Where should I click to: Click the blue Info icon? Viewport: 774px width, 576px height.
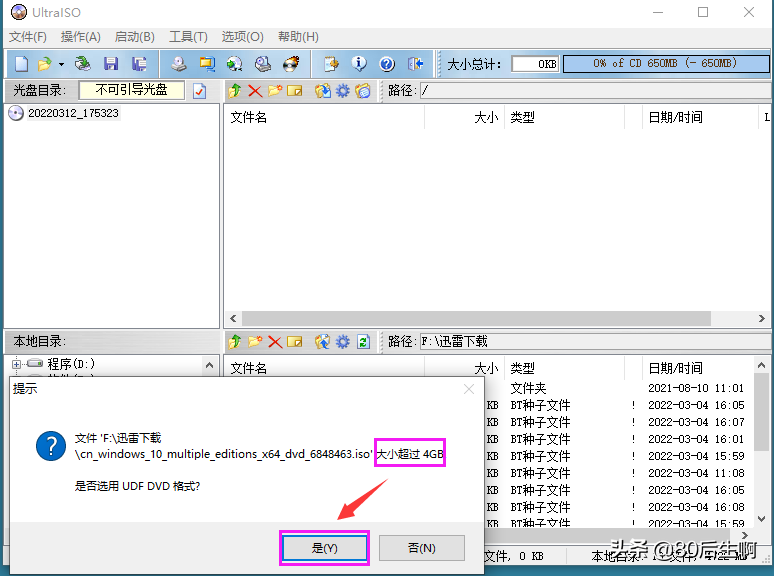359,64
